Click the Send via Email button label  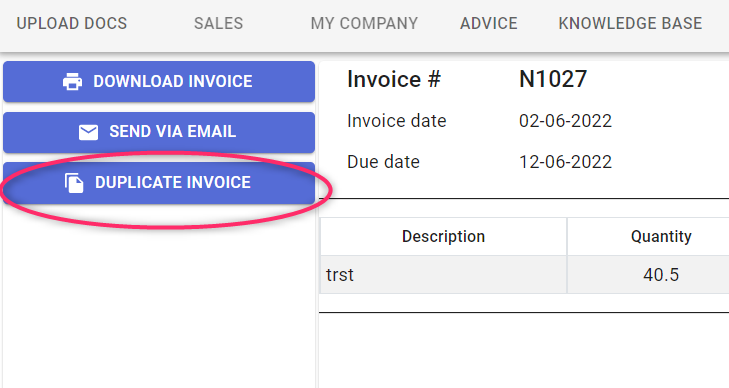pos(172,132)
